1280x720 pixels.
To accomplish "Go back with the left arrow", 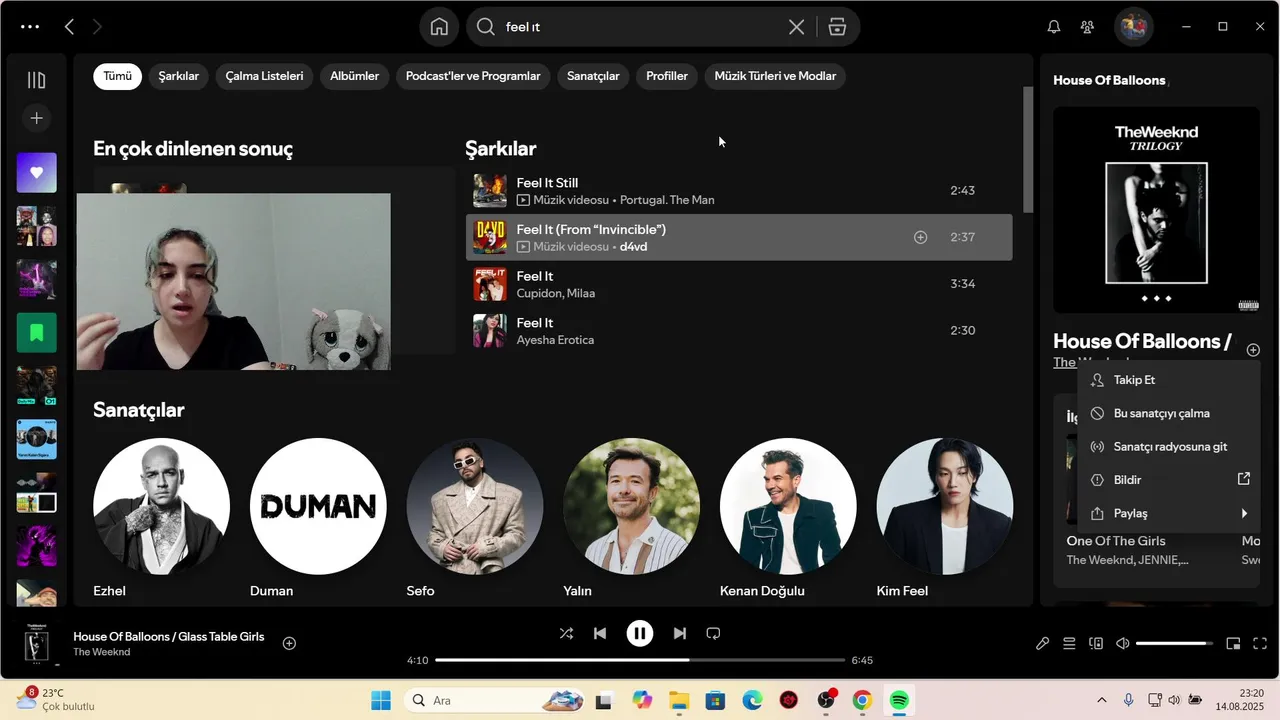I will pos(69,27).
